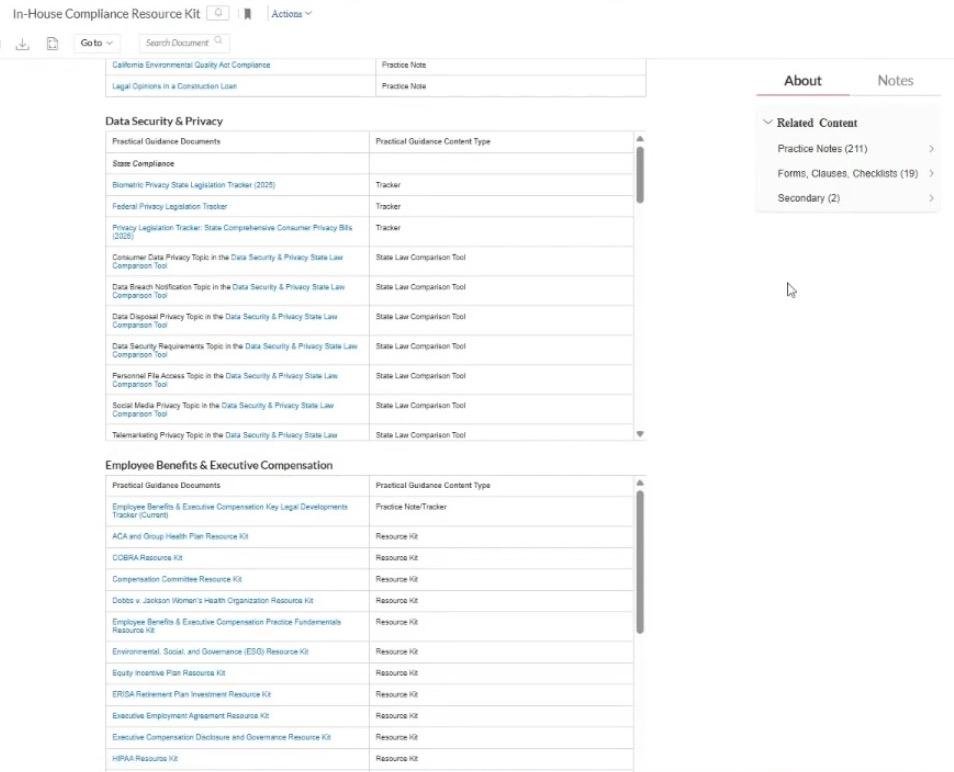Screen dimensions: 954x772
Task: Click Data Security table scrollbar thumb
Action: click(640, 174)
